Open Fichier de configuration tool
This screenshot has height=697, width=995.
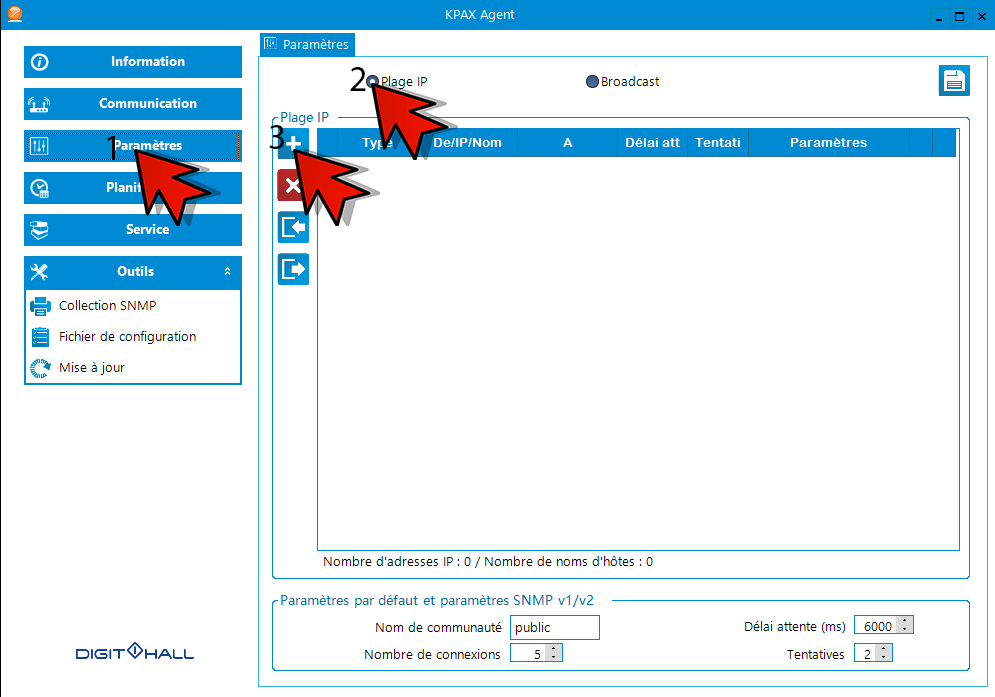pos(128,337)
